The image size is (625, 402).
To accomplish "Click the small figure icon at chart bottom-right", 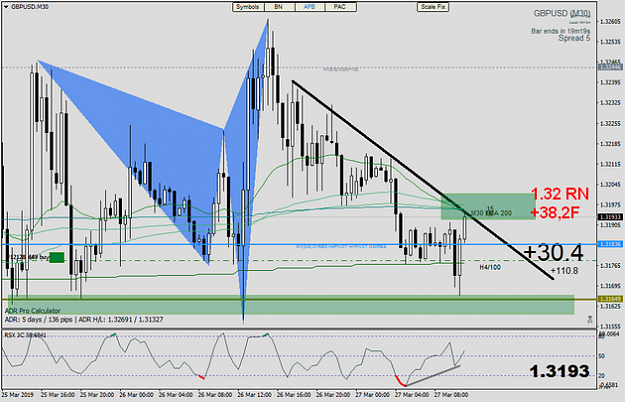I will pos(590,319).
